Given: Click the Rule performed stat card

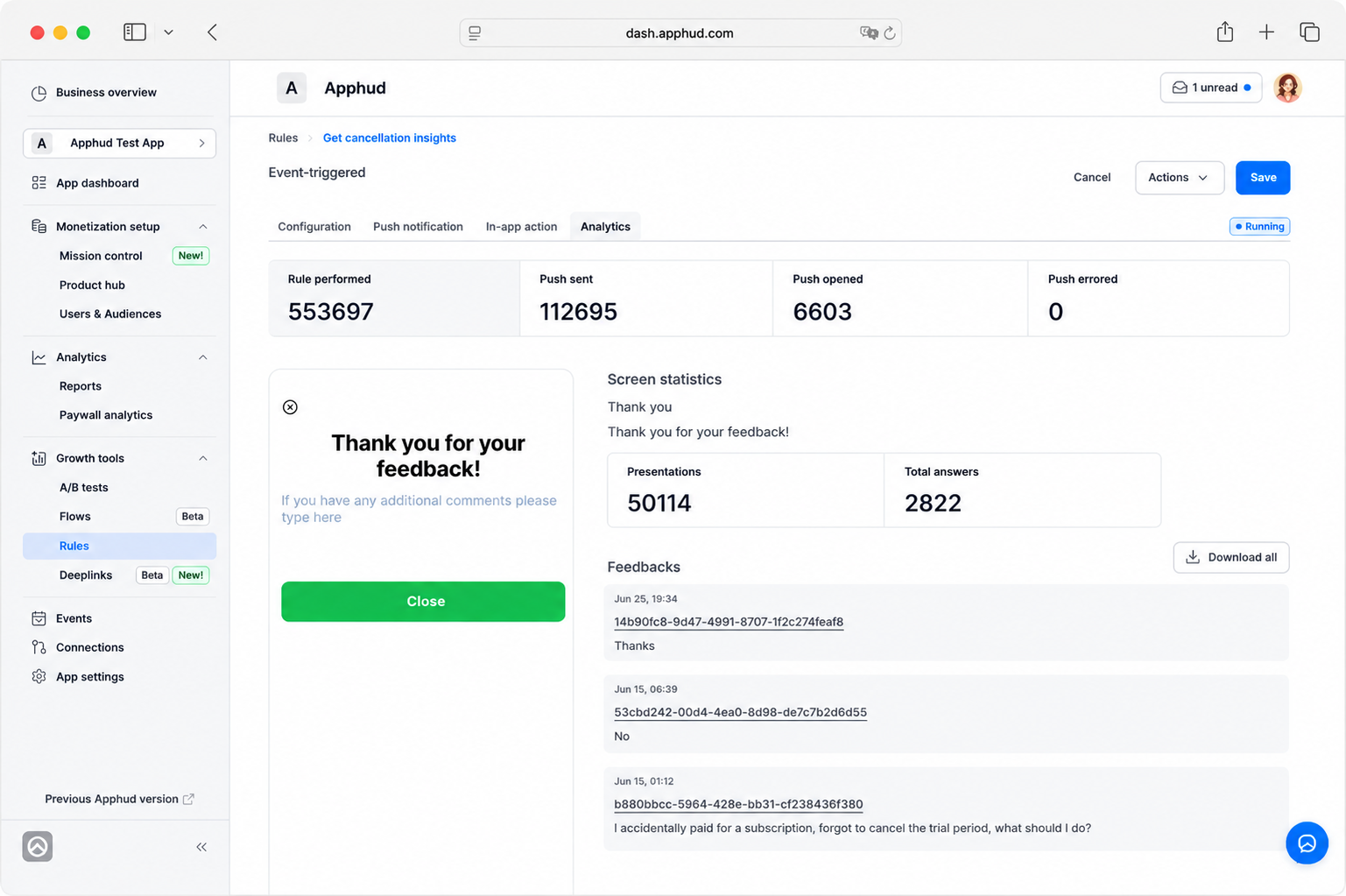Looking at the screenshot, I should [x=394, y=299].
